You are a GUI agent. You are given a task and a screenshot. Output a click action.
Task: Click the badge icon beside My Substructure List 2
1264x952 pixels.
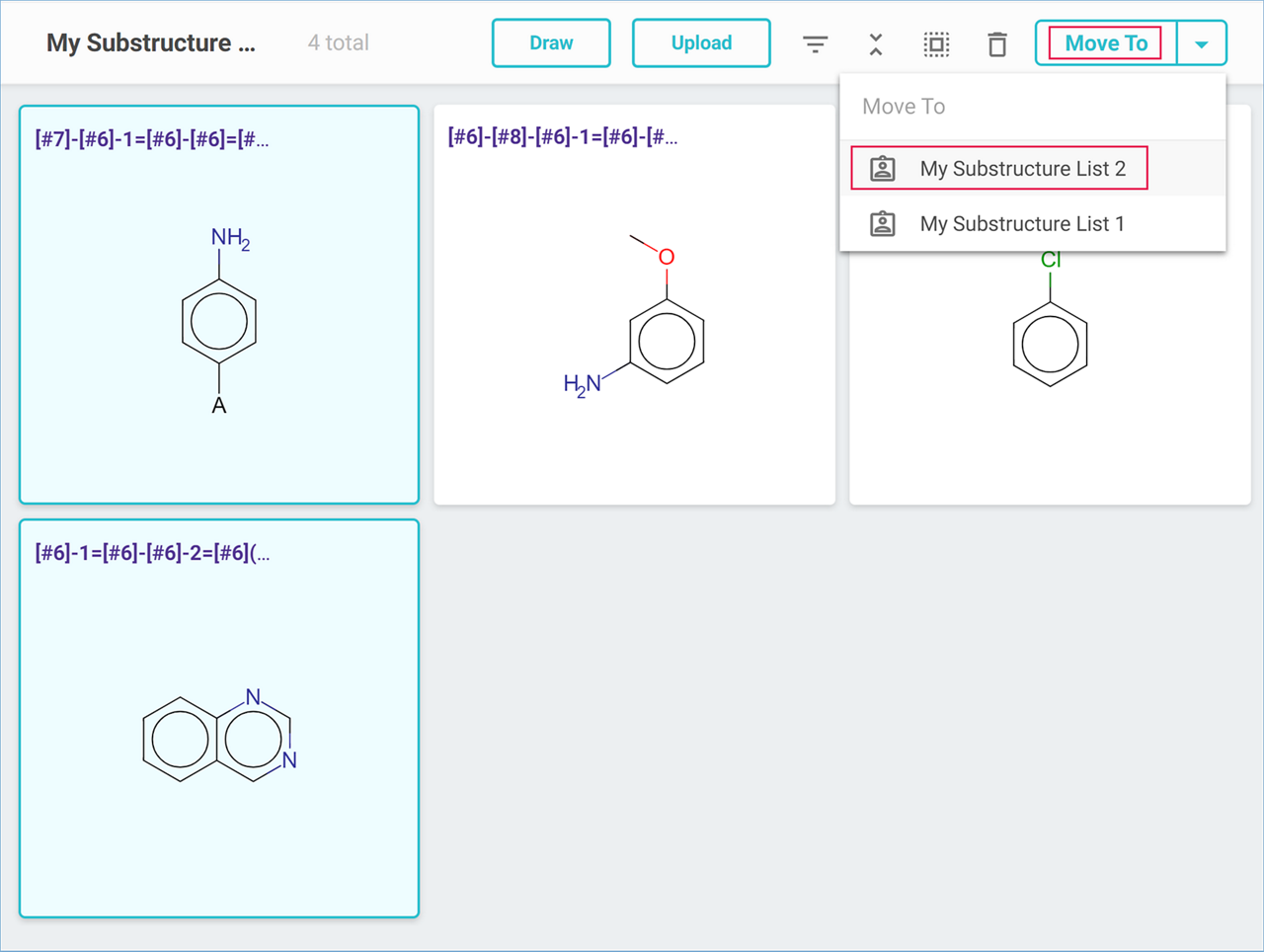[883, 169]
